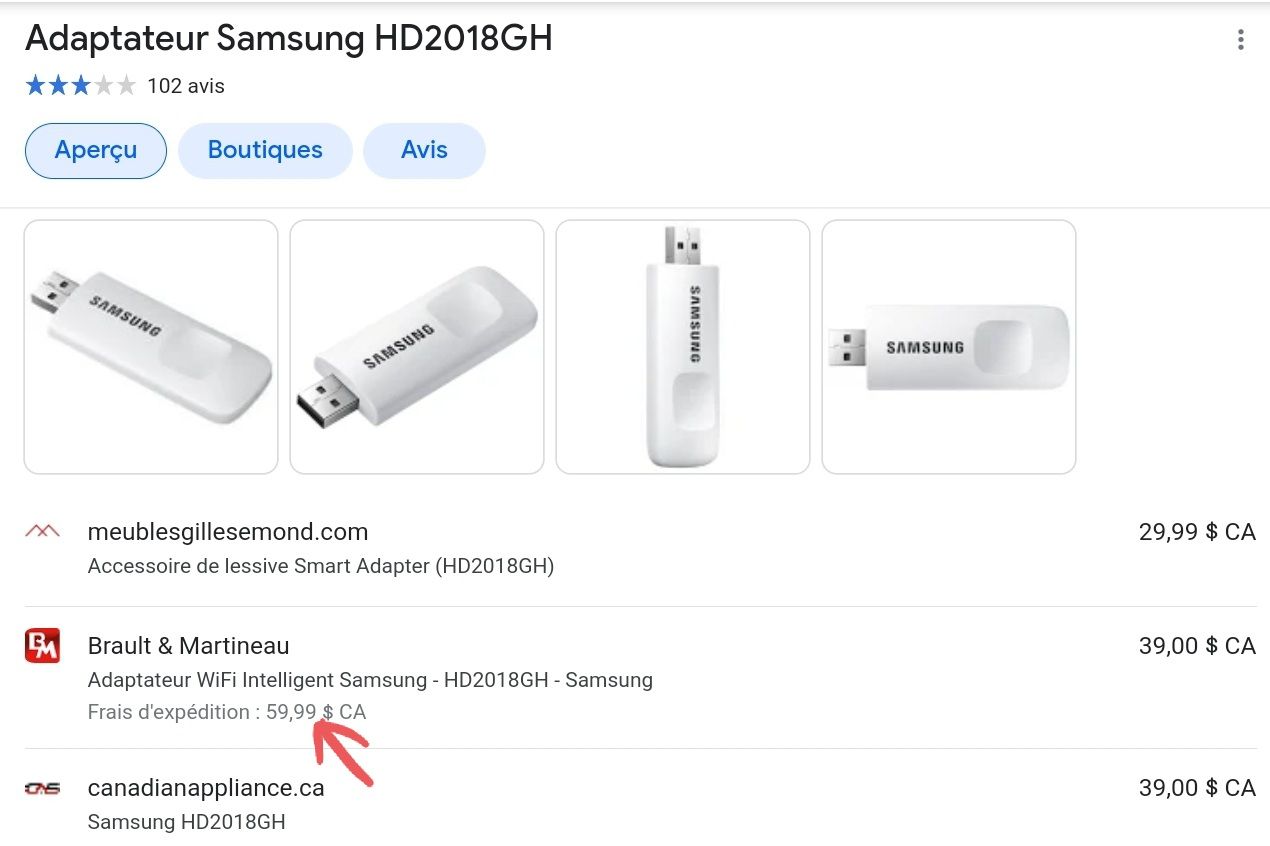Click the Adaptateur WiFi Intelligent Samsung description

370,680
